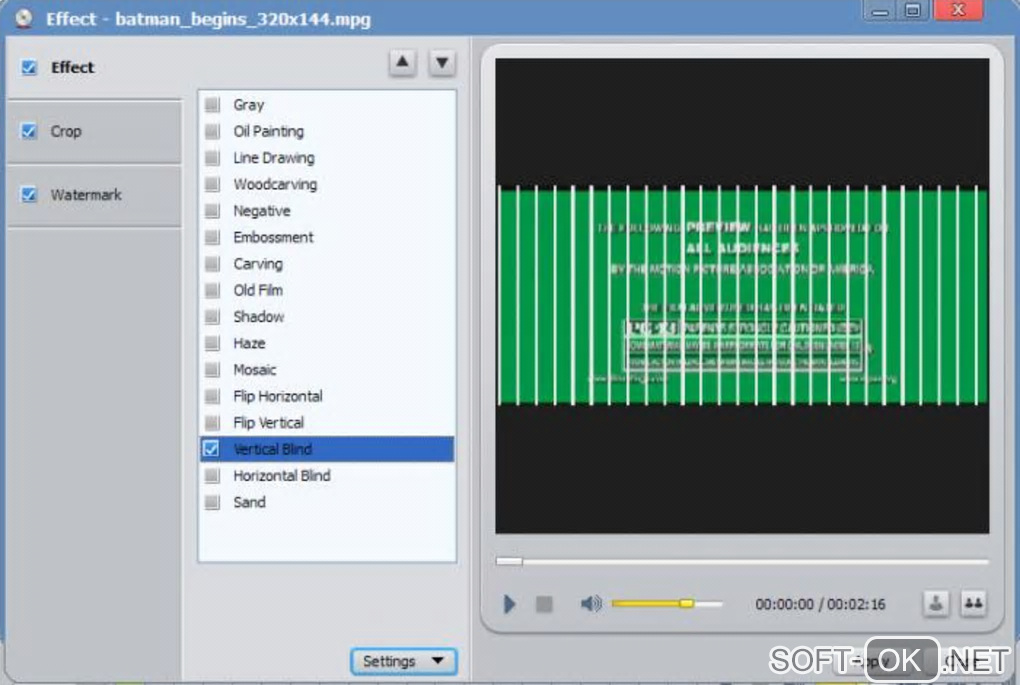Select the Mosaic row
Image resolution: width=1020 pixels, height=685 pixels.
[x=327, y=369]
